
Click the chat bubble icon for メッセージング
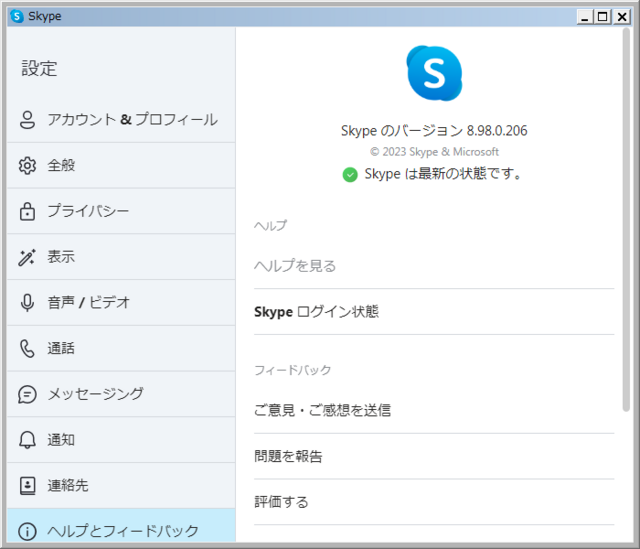click(27, 395)
